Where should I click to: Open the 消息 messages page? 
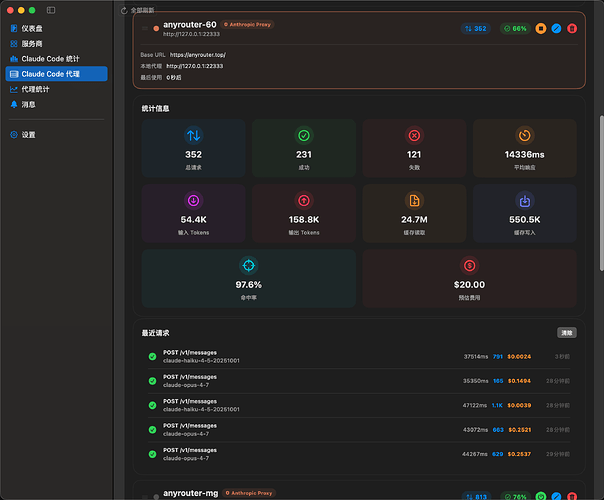(56, 104)
